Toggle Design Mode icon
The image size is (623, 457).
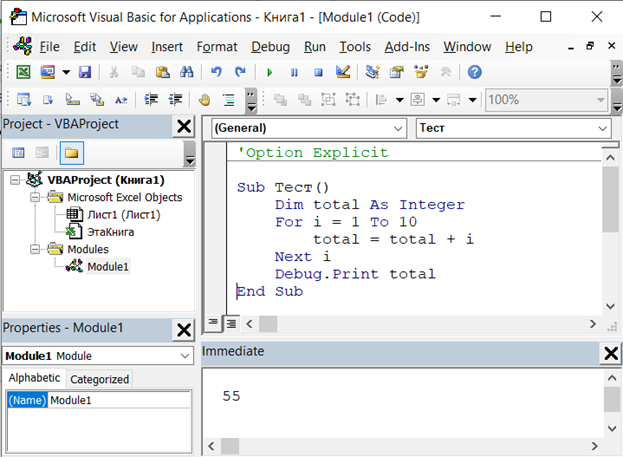coord(343,72)
